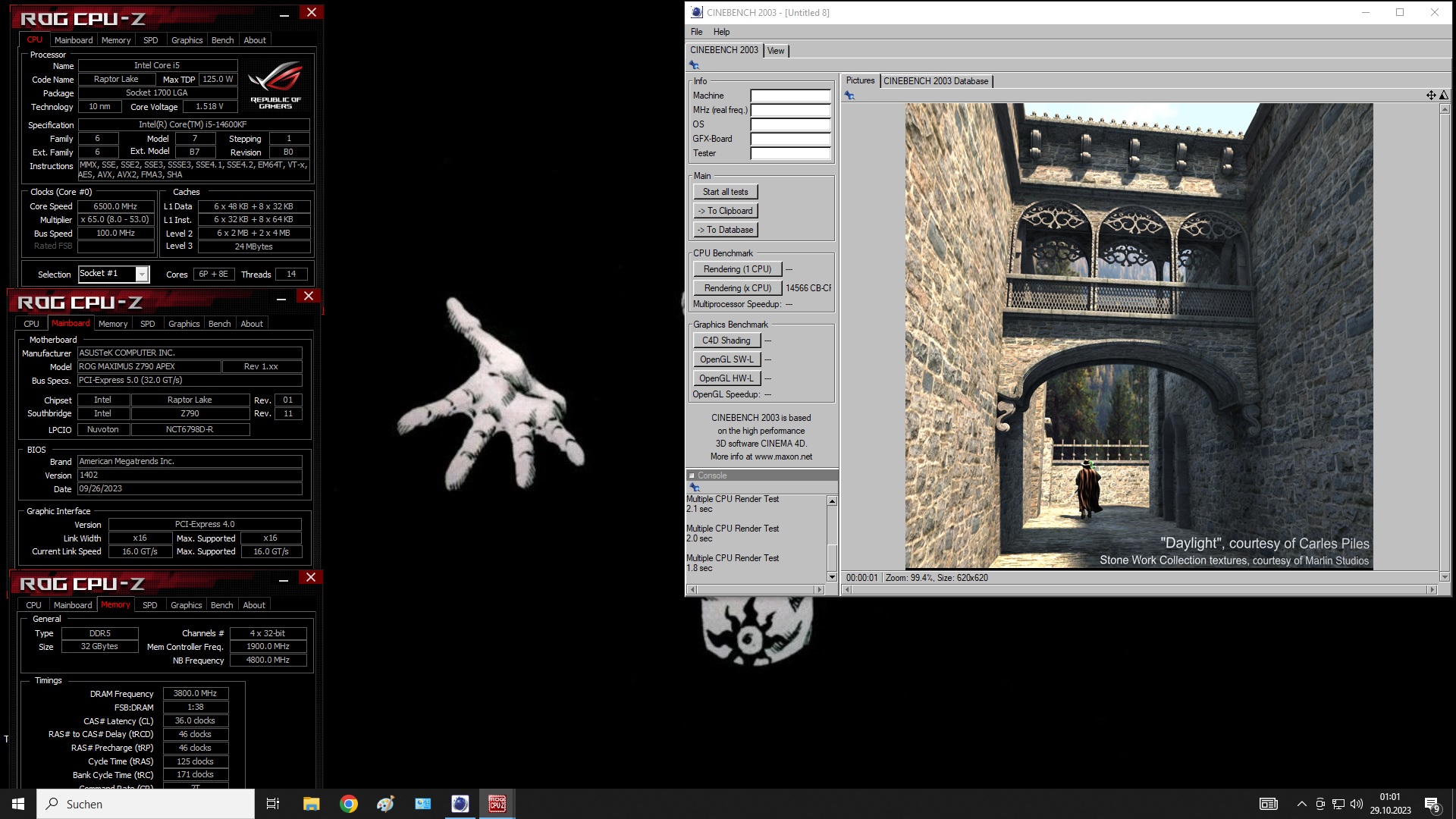Start the OpenGL HW-L test
The image size is (1456, 819).
(x=726, y=378)
